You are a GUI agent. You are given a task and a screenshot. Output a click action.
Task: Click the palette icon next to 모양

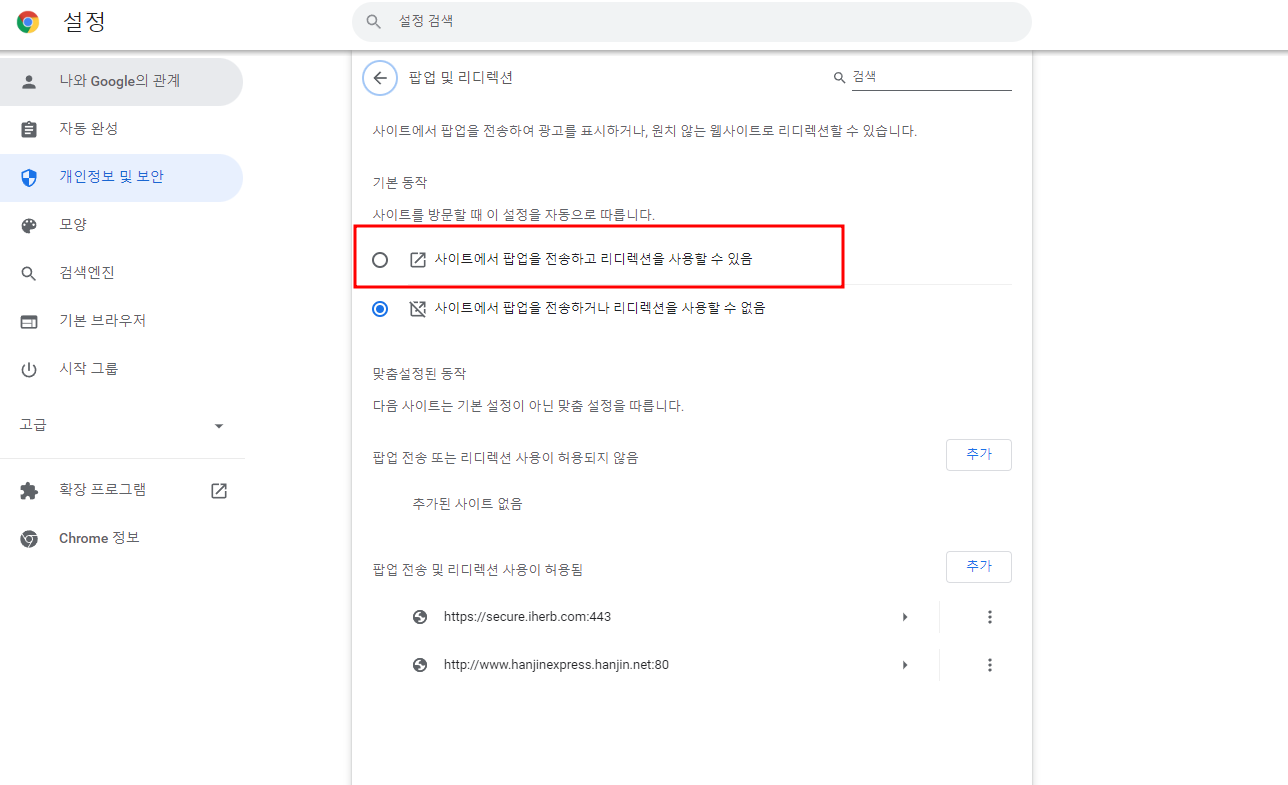pos(29,225)
